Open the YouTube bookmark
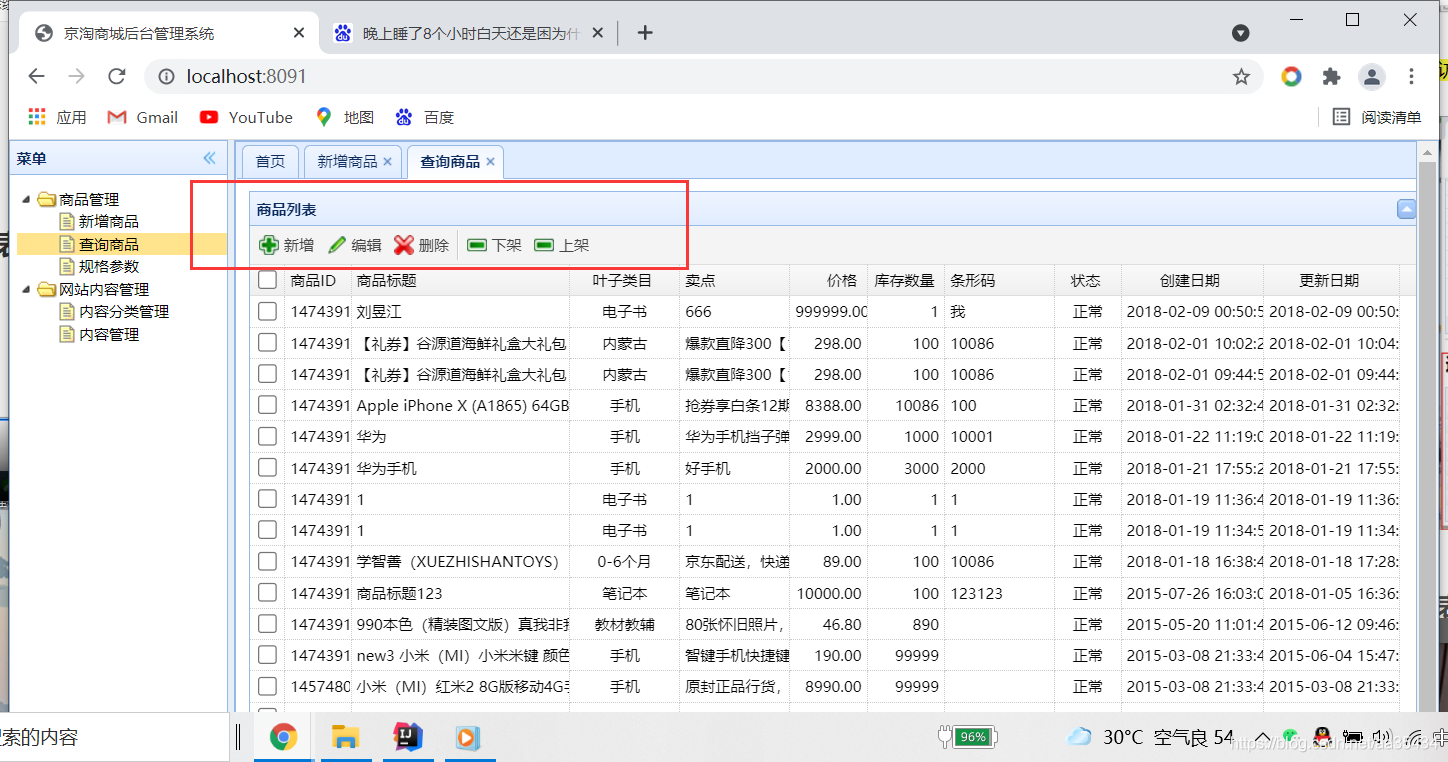Viewport: 1448px width, 762px height. tap(246, 117)
